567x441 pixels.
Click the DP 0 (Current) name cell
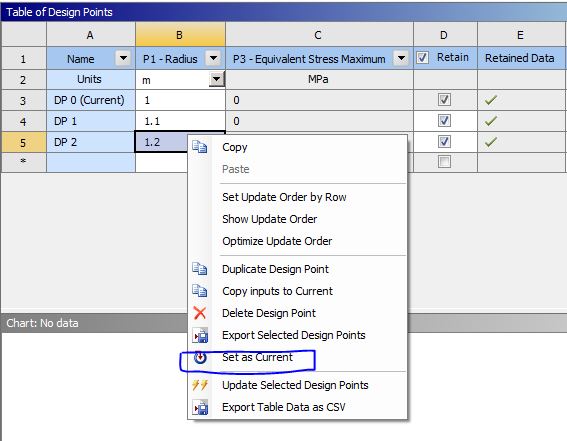point(91,100)
